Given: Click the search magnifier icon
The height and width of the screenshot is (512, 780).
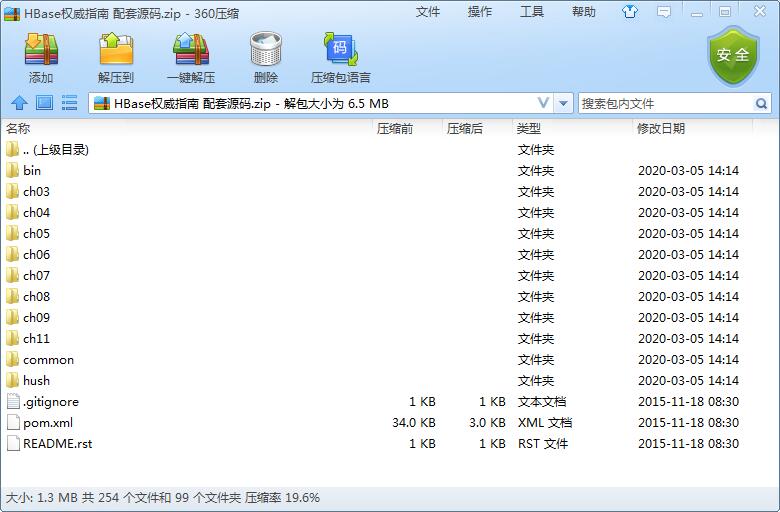Looking at the screenshot, I should [x=761, y=103].
